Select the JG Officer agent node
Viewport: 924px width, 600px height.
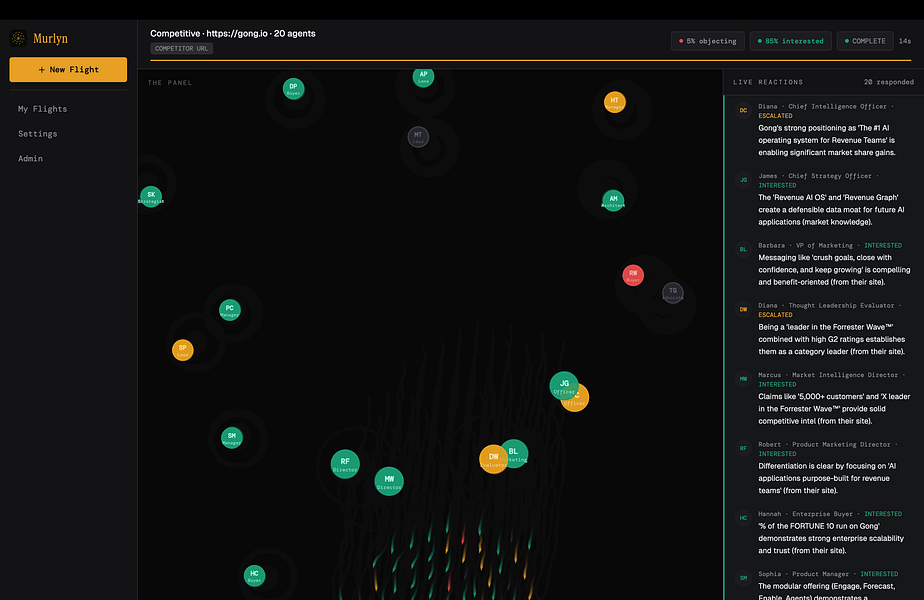coord(563,385)
